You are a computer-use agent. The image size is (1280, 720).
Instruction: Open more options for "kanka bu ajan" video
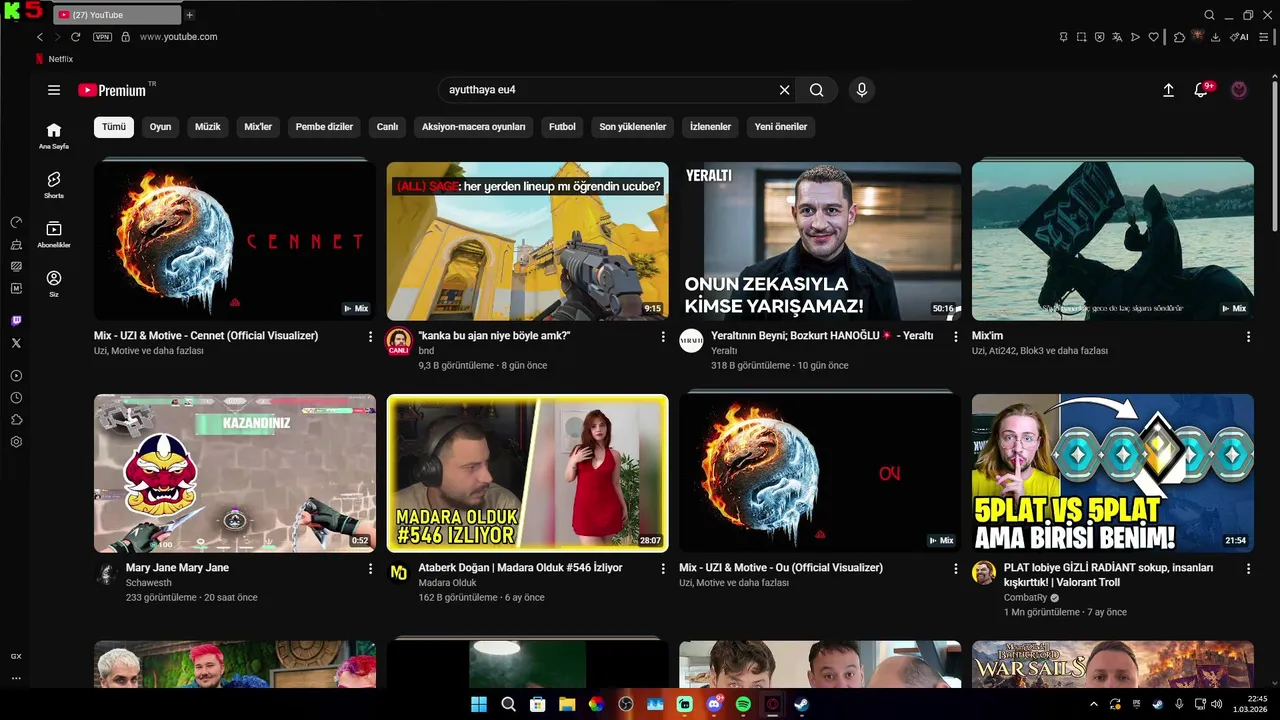[663, 337]
